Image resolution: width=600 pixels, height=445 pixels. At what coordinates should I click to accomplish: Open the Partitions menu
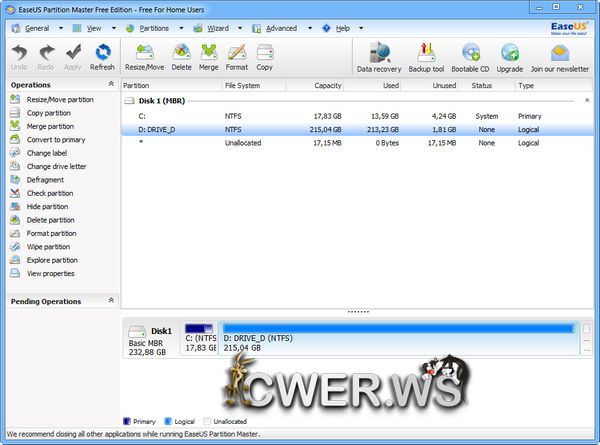[x=154, y=28]
